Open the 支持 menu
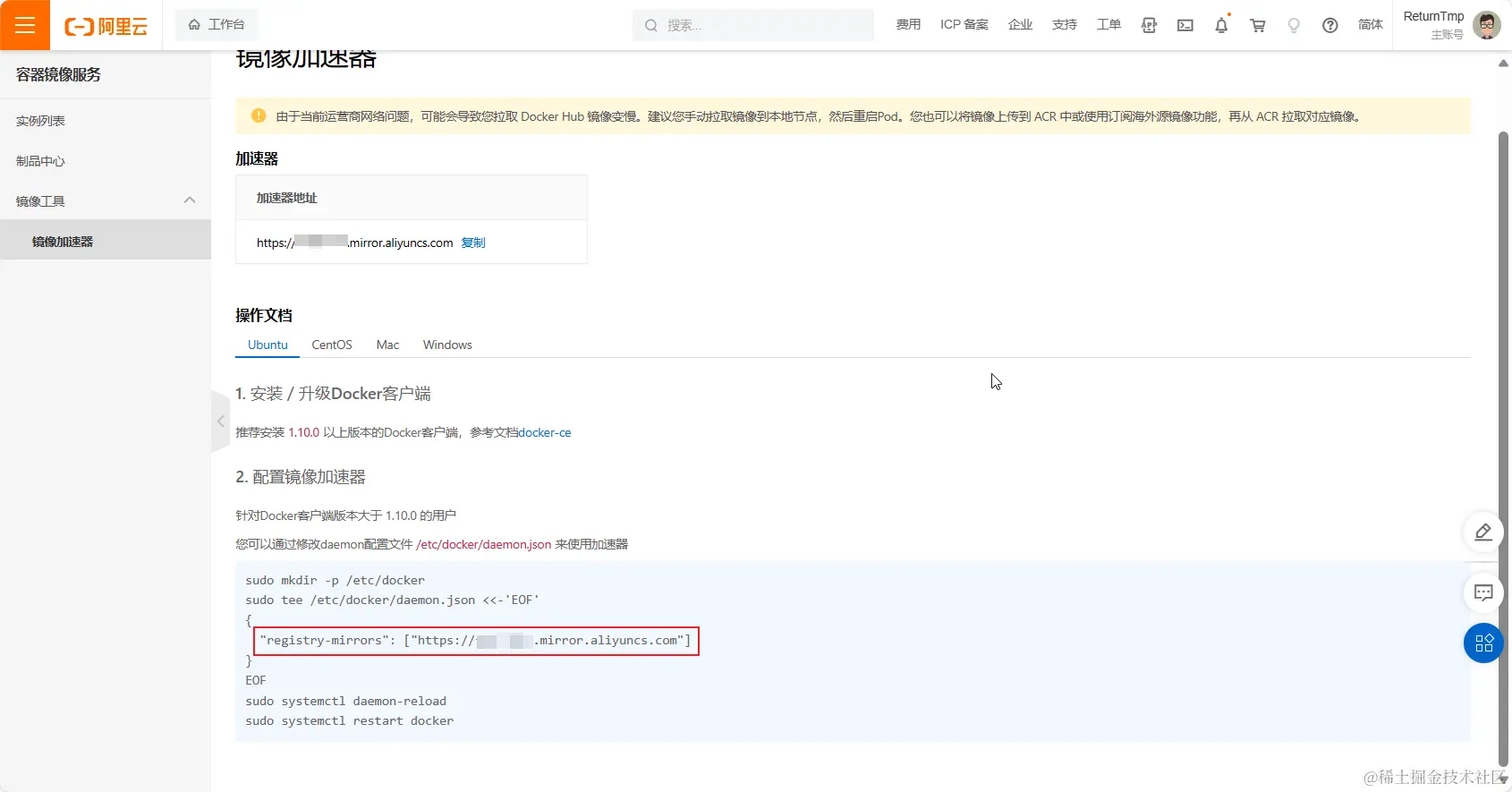Image resolution: width=1512 pixels, height=792 pixels. pos(1065,25)
